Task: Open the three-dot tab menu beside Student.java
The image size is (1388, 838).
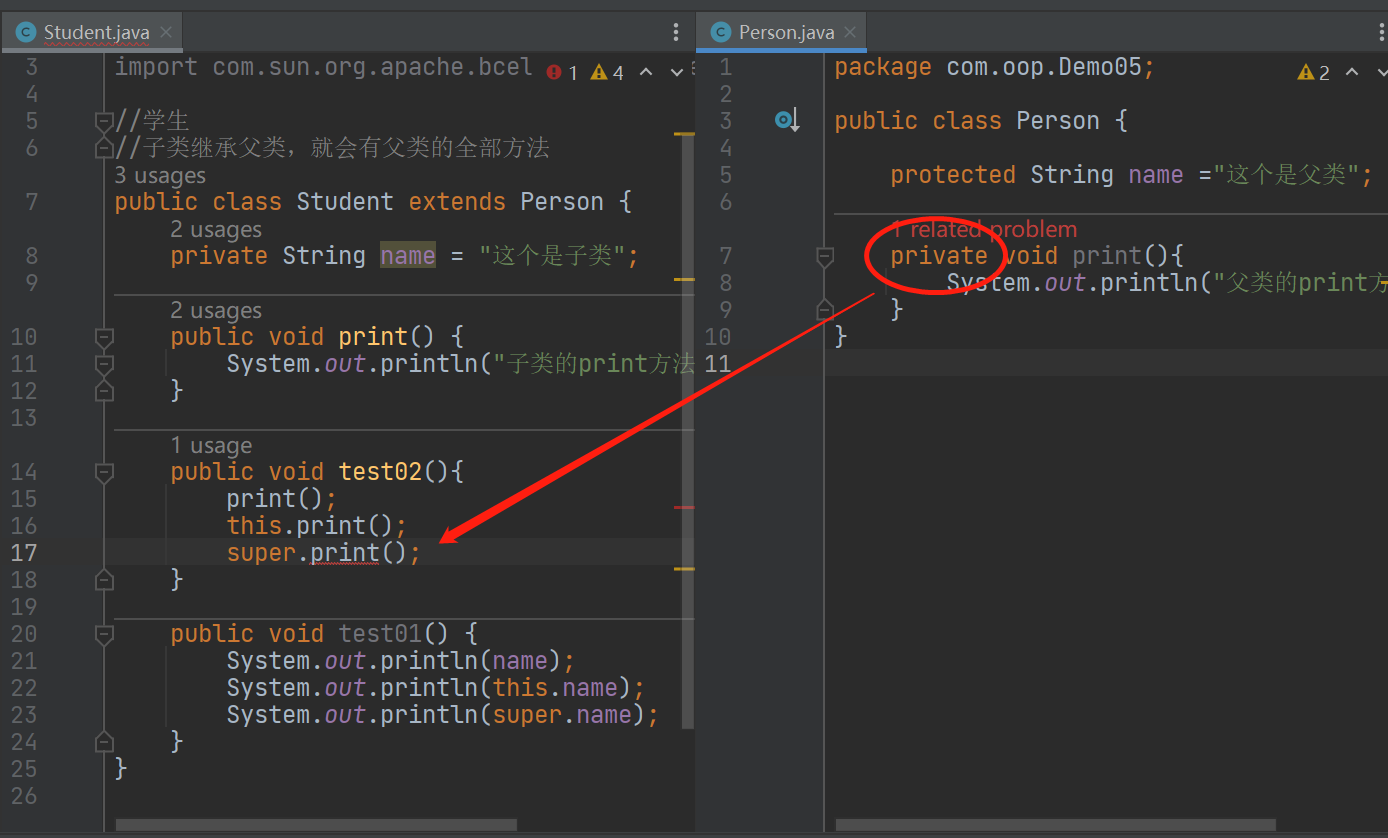Action: 676,32
